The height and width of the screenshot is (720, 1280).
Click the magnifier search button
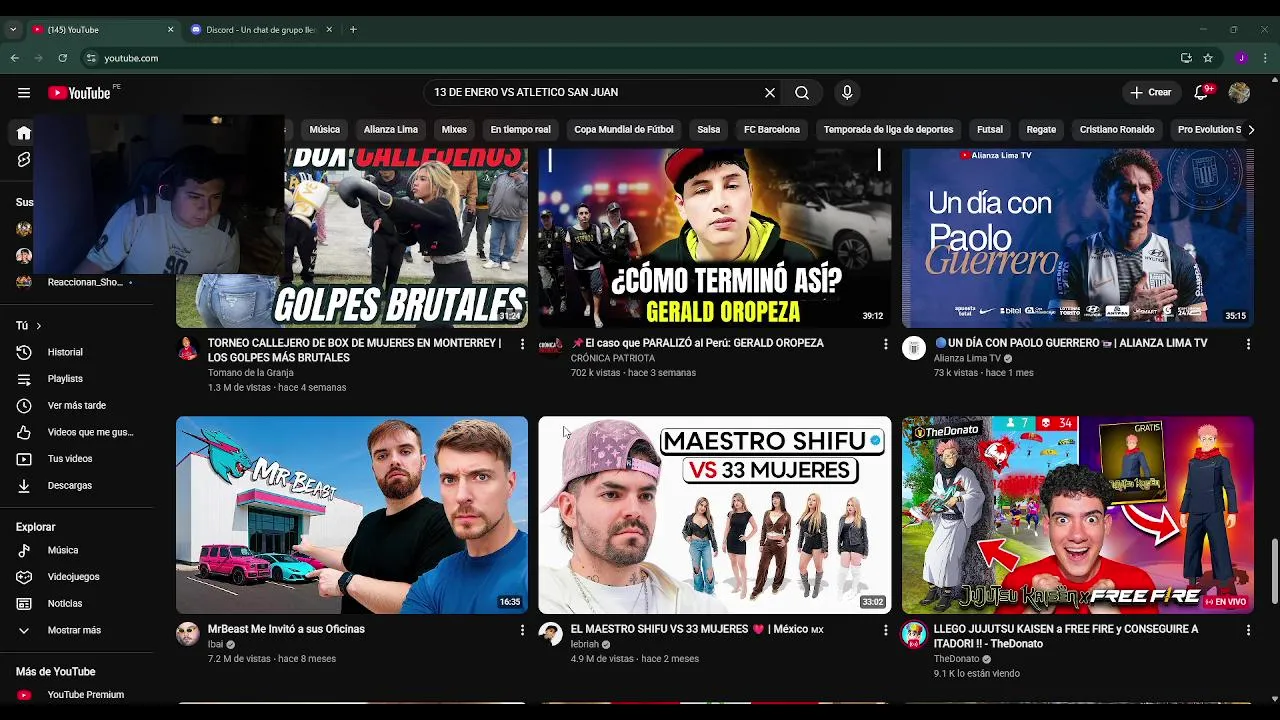[x=802, y=93]
